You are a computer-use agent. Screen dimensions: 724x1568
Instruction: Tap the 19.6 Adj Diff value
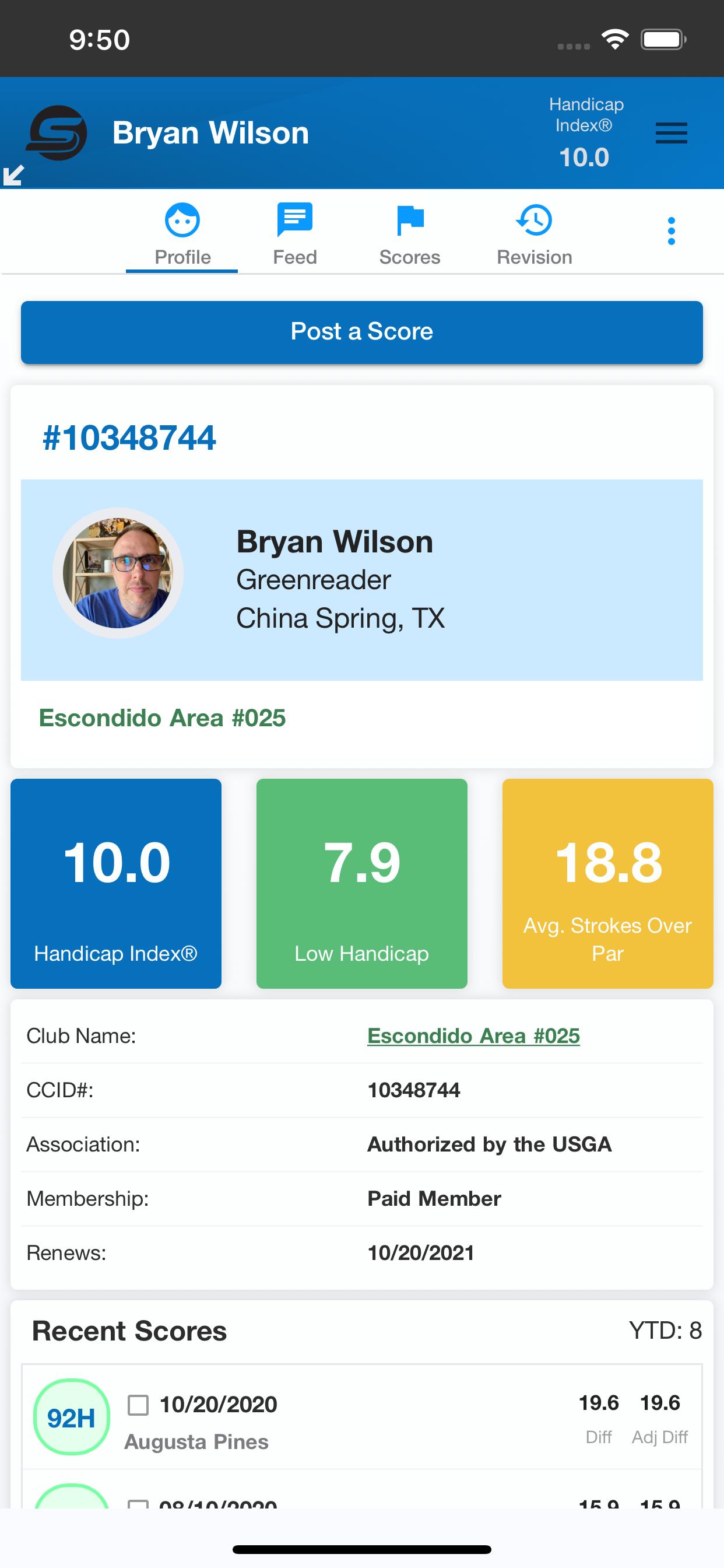pos(659,1402)
